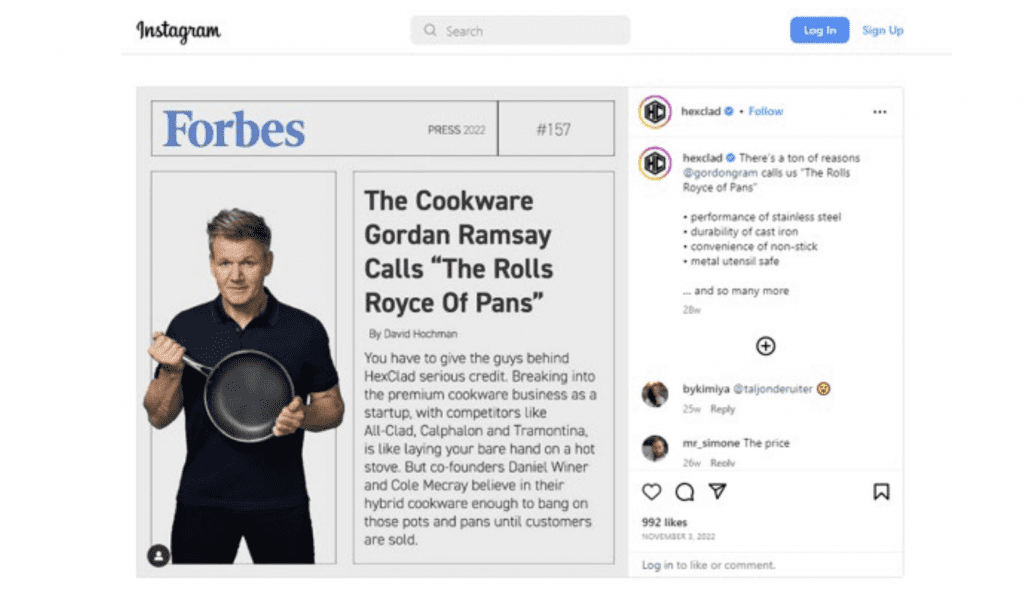Load more comments with the plus circle
Screen dimensions: 1024x596
765,346
